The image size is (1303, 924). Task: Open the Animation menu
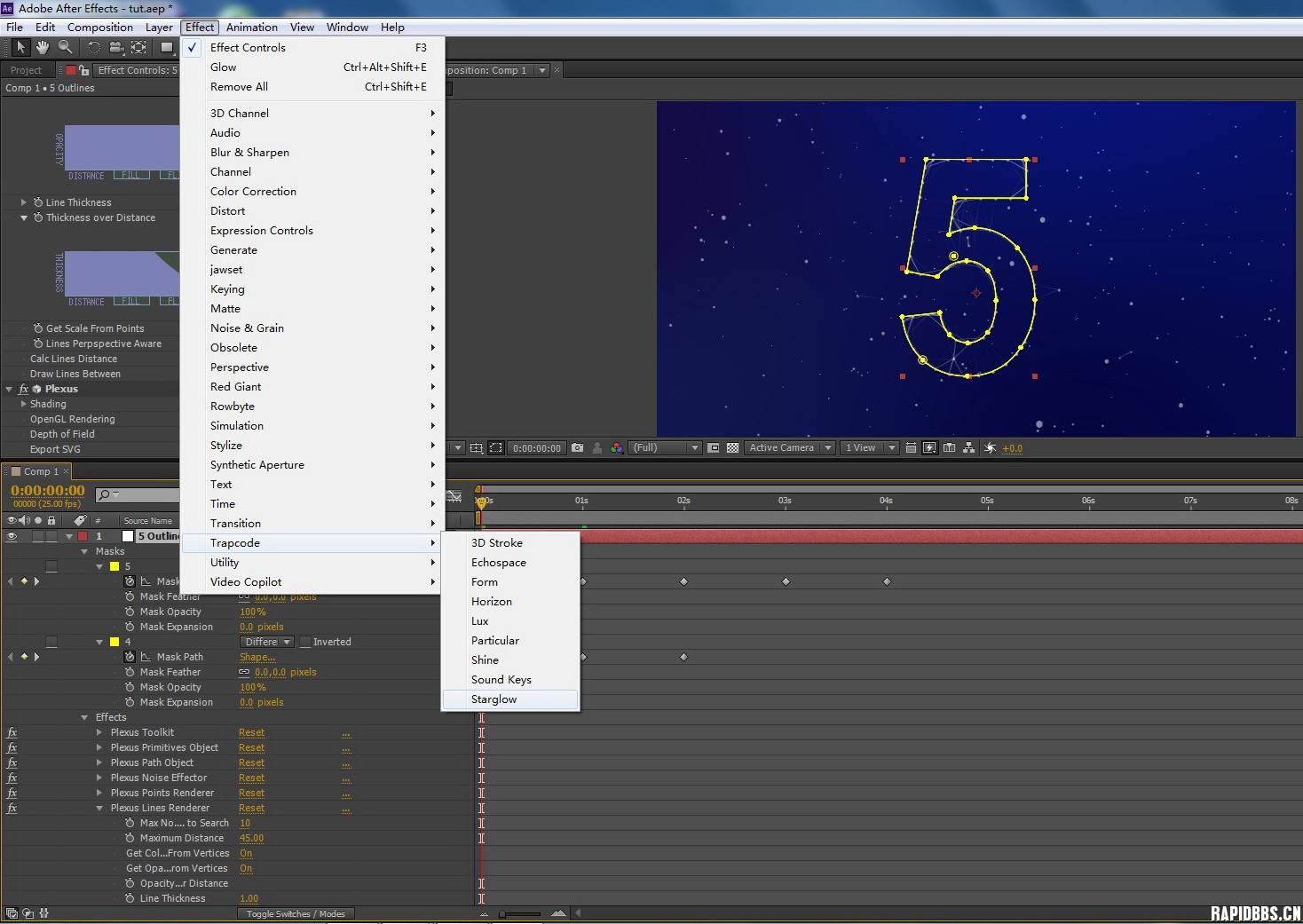tap(251, 28)
